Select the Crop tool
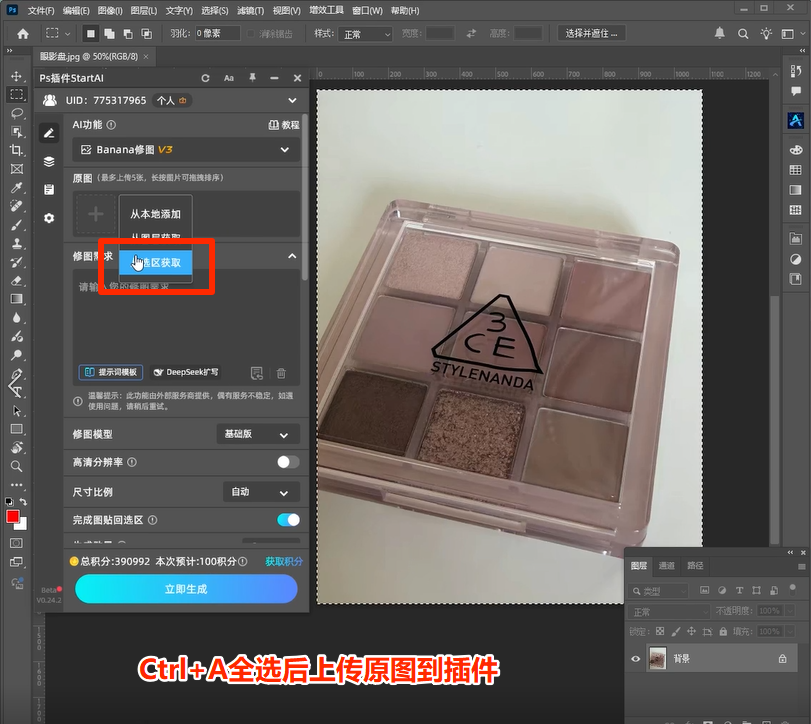811x724 pixels. pyautogui.click(x=17, y=150)
